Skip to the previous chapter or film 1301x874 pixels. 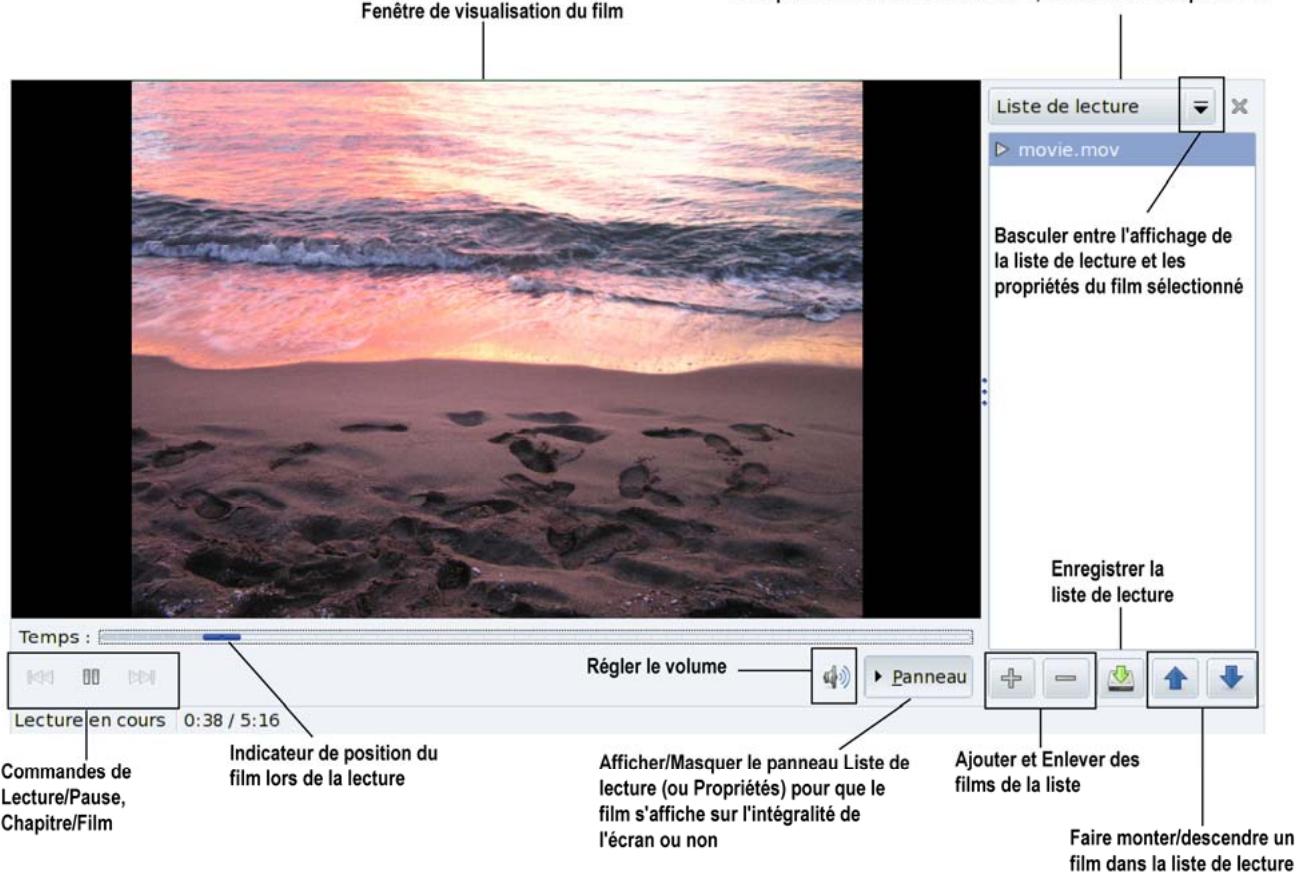pos(40,677)
